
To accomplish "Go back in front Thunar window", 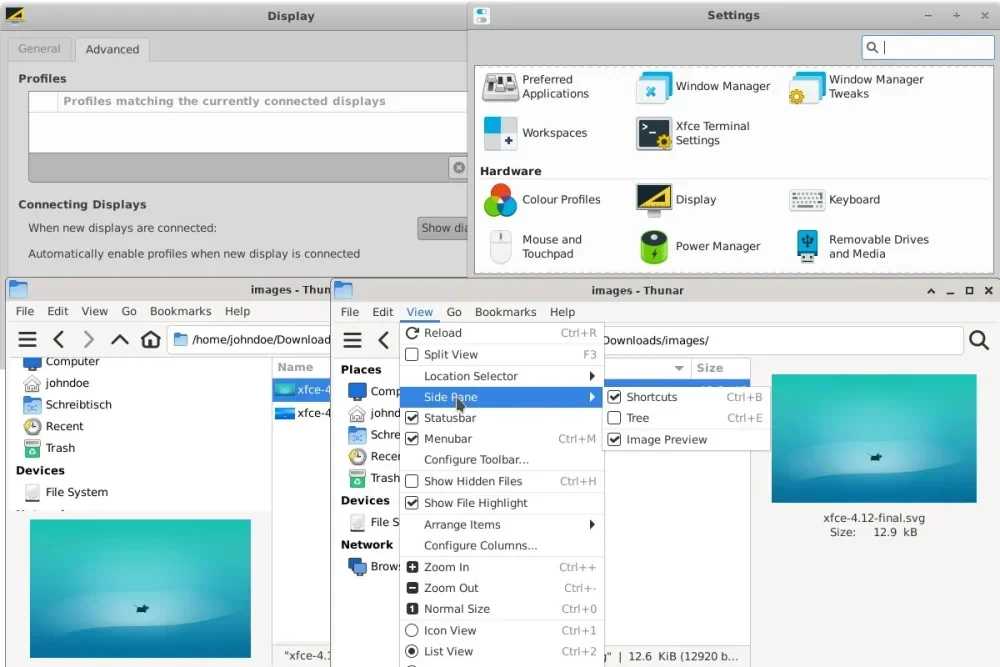I will click(383, 341).
